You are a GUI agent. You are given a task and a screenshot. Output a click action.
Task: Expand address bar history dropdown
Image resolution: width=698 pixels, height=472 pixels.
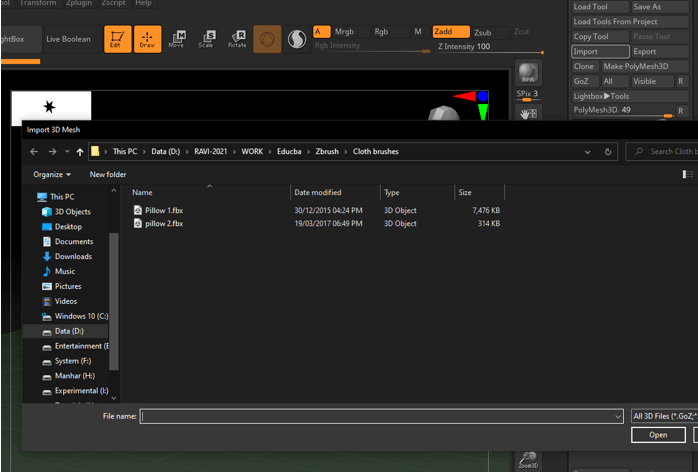pos(588,152)
